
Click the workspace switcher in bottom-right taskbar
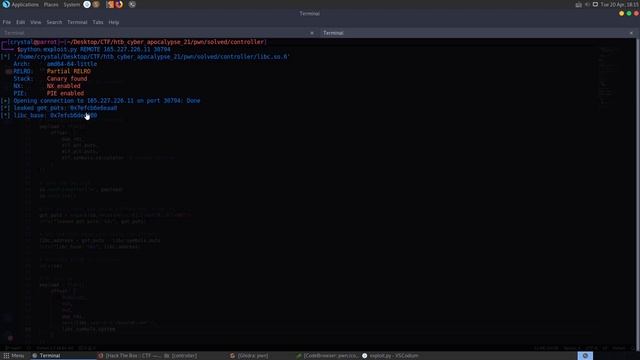[x=585, y=356]
